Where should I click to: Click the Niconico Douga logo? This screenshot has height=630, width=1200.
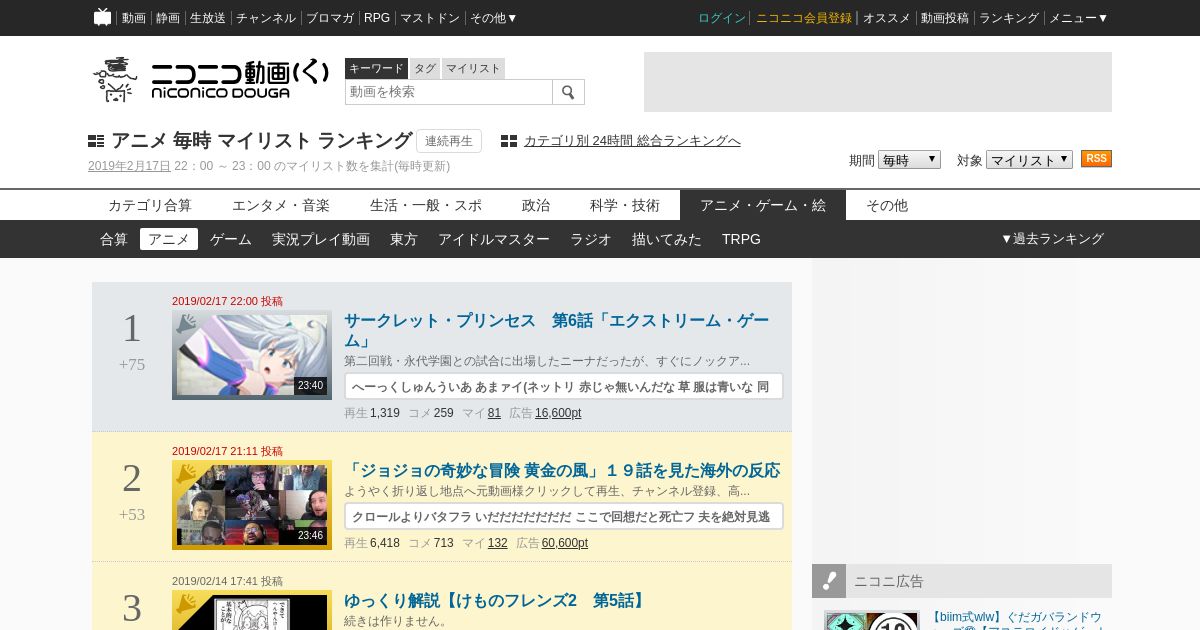[210, 79]
